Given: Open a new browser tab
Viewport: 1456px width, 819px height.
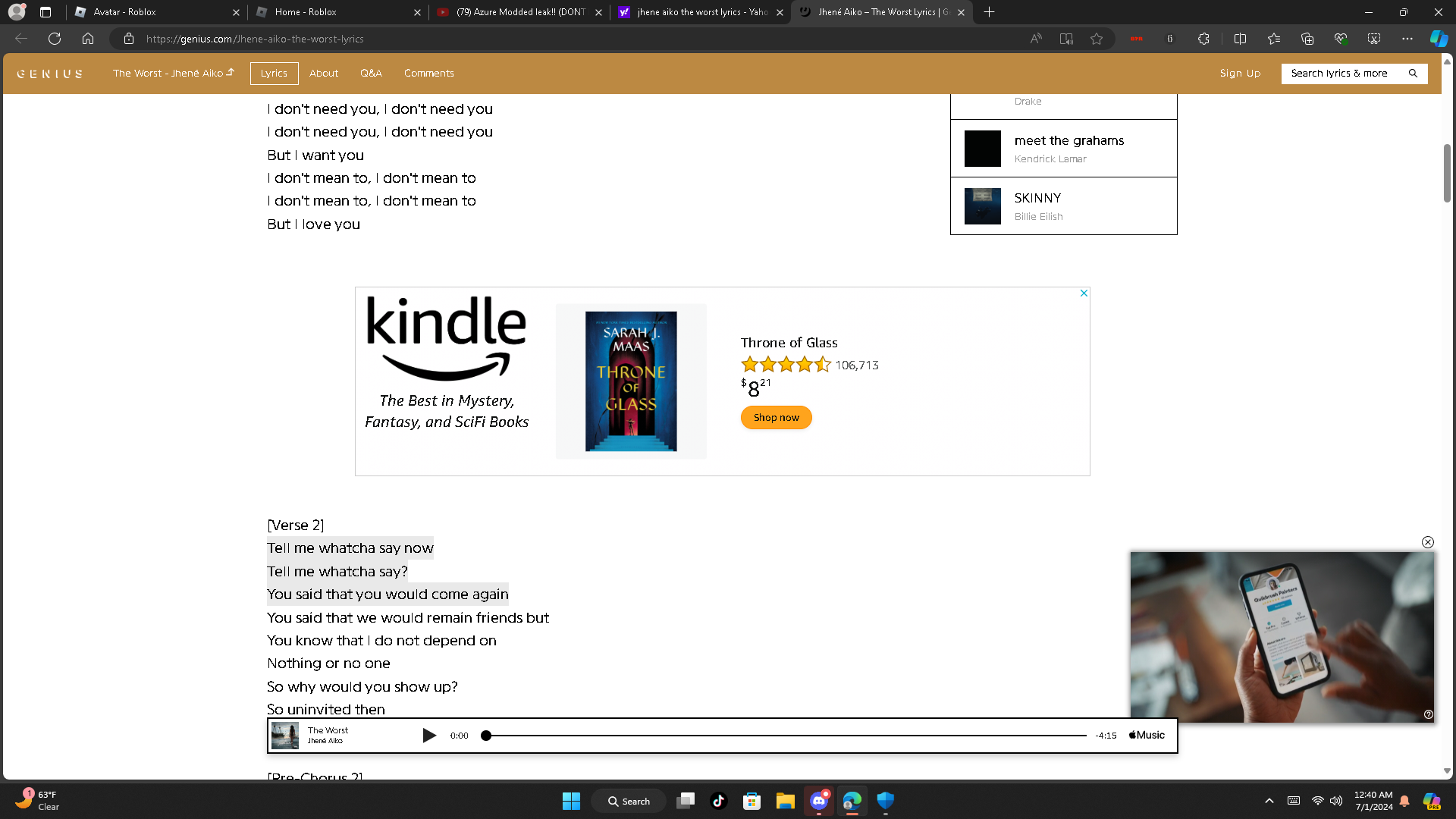Looking at the screenshot, I should tap(989, 12).
